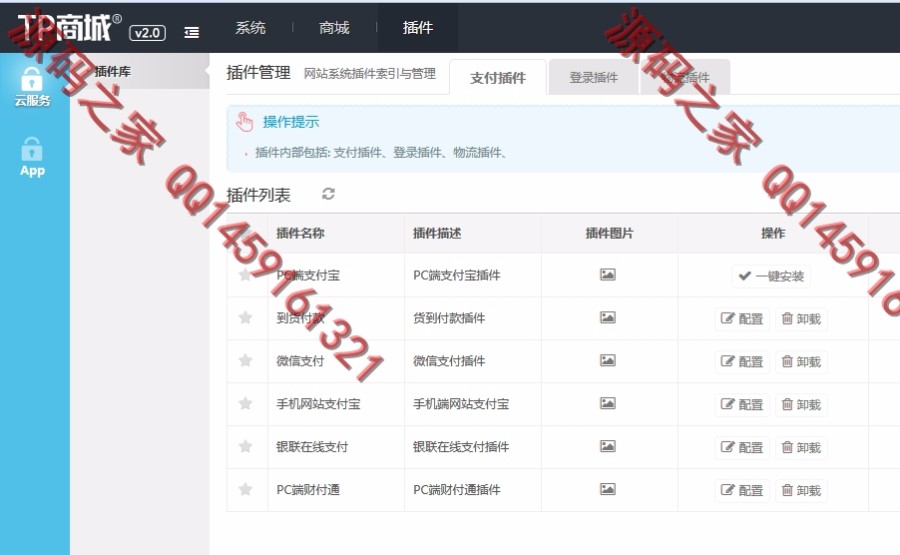Click the 操作 column header
The width and height of the screenshot is (900, 555).
[773, 233]
